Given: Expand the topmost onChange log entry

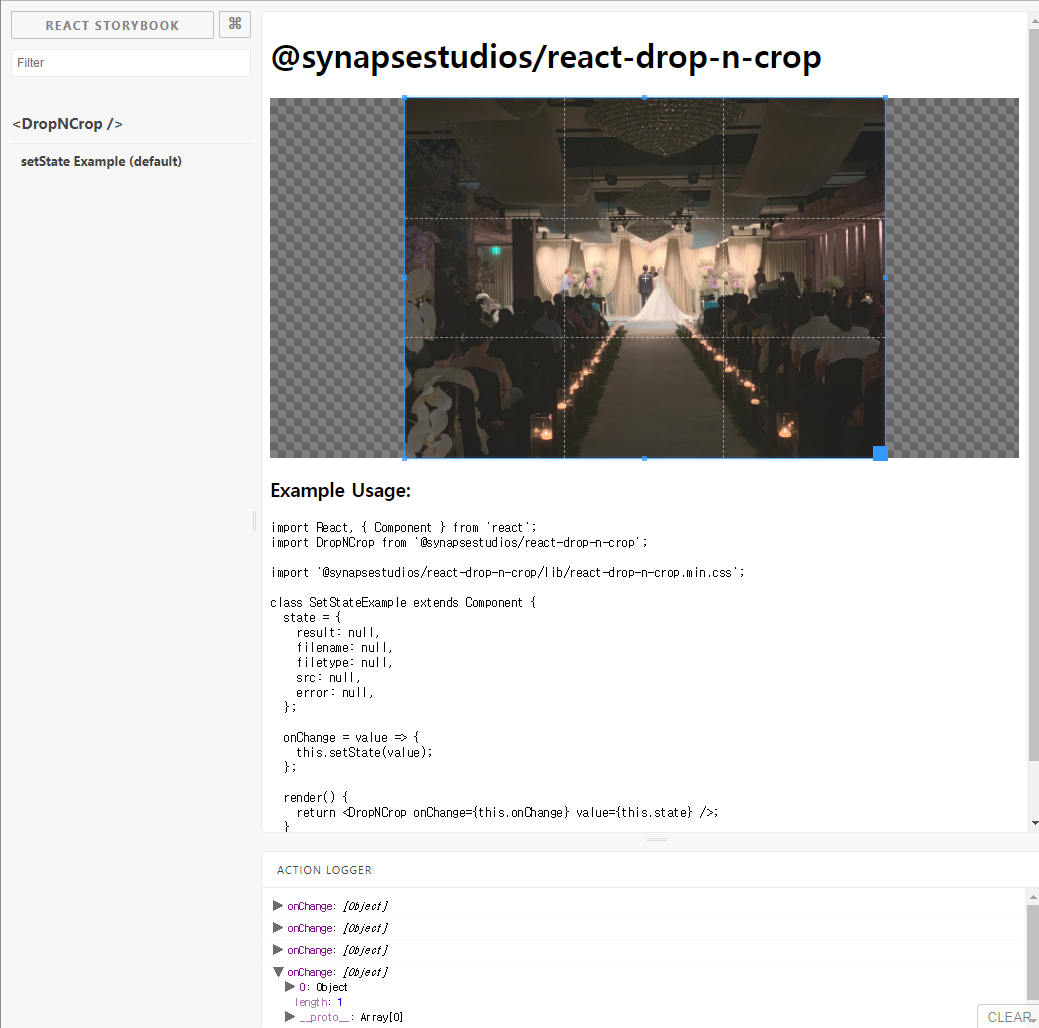Looking at the screenshot, I should tap(278, 905).
